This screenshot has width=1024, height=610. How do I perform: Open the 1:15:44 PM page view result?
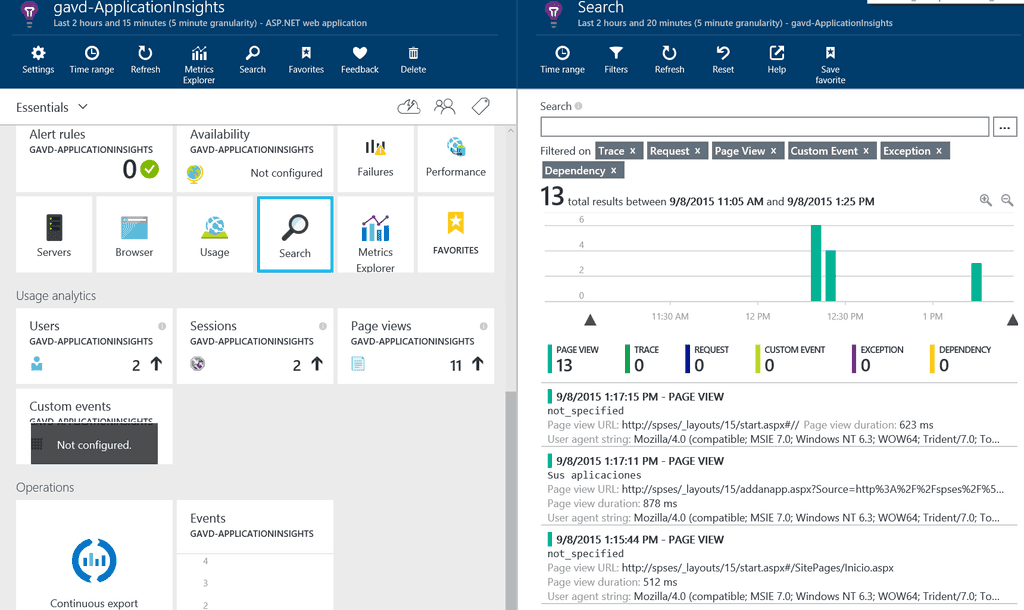(x=779, y=568)
